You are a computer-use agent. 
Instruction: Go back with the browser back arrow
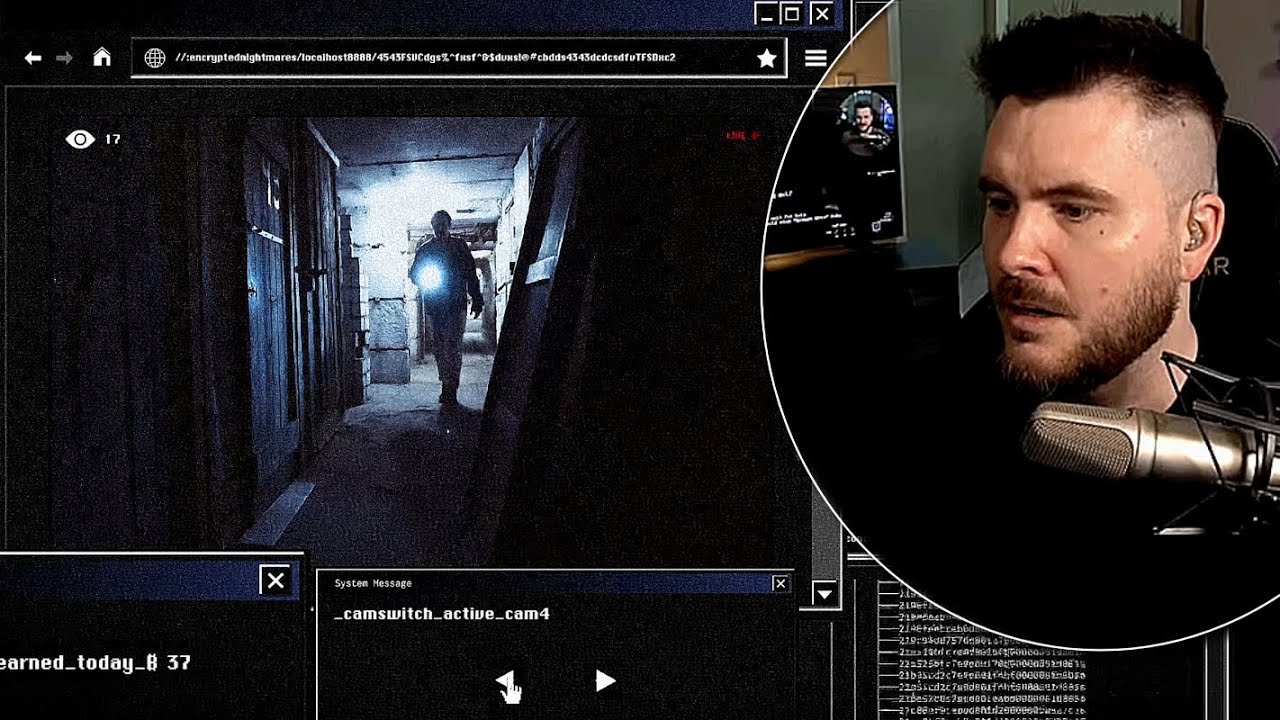pyautogui.click(x=33, y=58)
